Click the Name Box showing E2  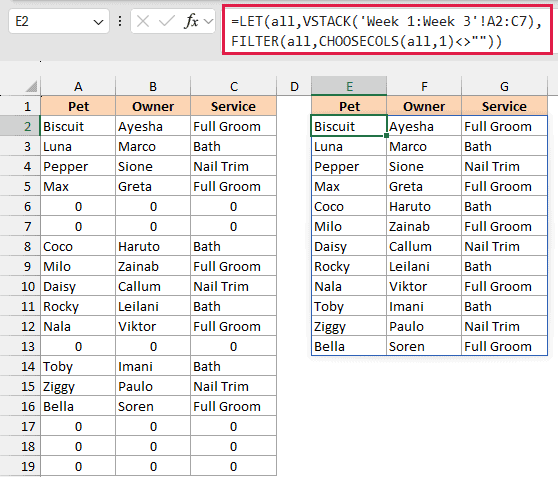click(59, 21)
